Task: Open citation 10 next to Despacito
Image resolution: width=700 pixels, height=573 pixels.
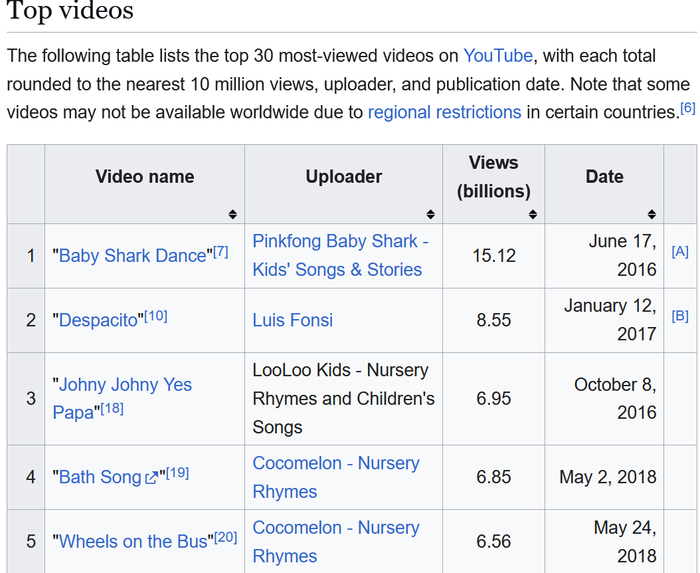Action: click(x=156, y=316)
